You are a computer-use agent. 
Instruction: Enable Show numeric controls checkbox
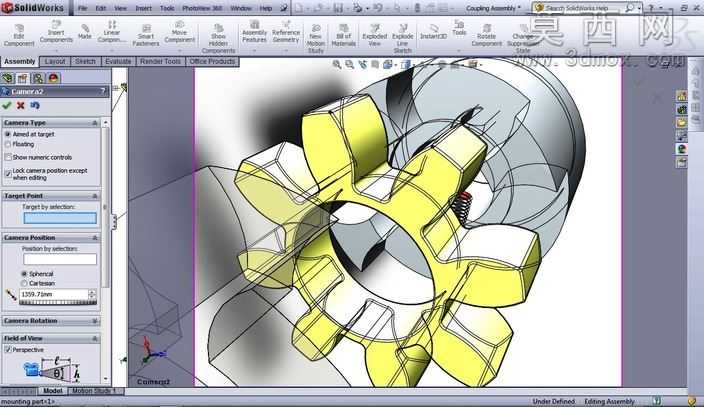click(8, 157)
